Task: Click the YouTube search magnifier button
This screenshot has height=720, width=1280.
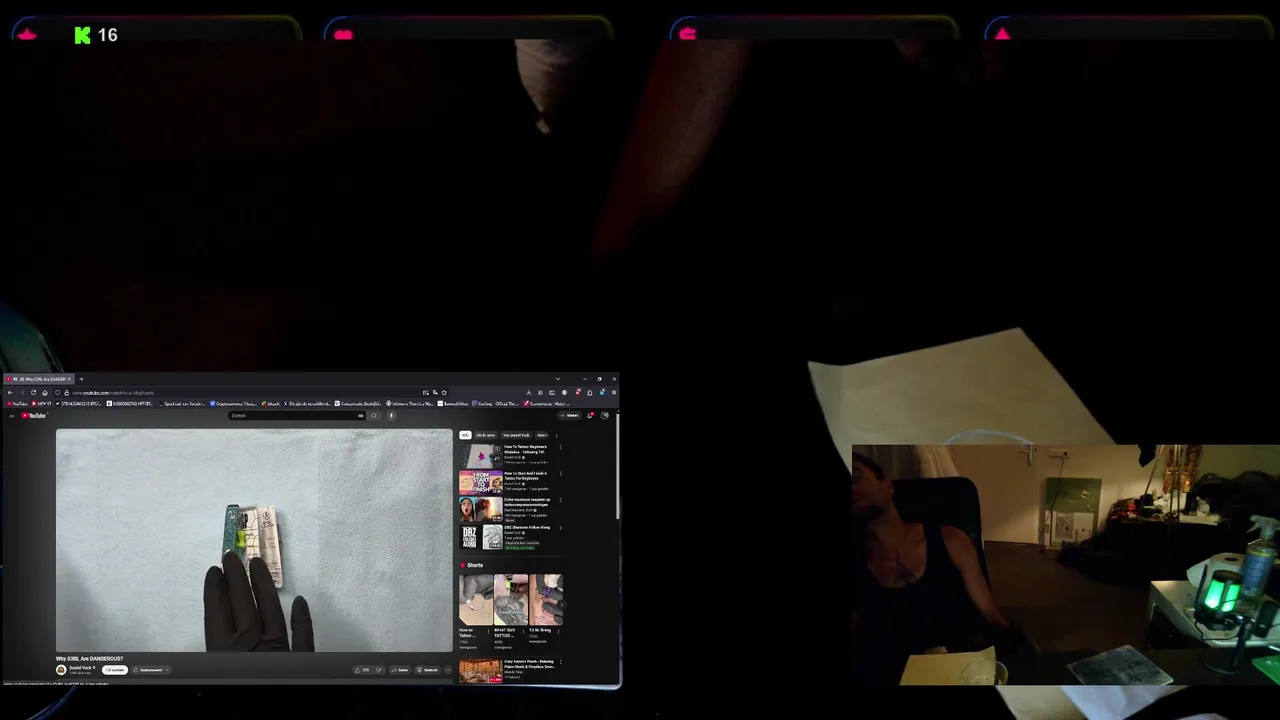Action: tap(374, 416)
